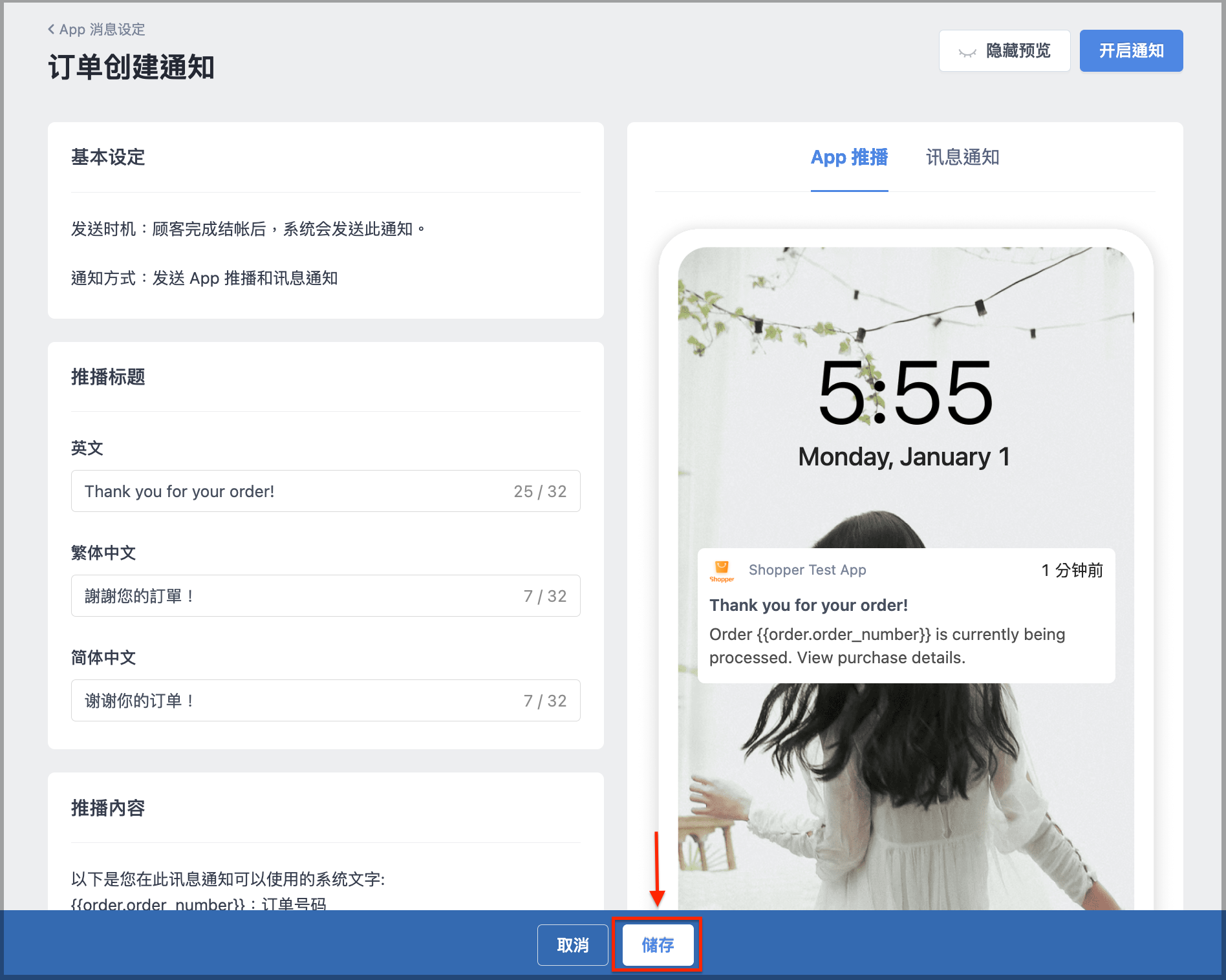Edit the 英文 push title field
The height and width of the screenshot is (980, 1226).
click(x=325, y=491)
